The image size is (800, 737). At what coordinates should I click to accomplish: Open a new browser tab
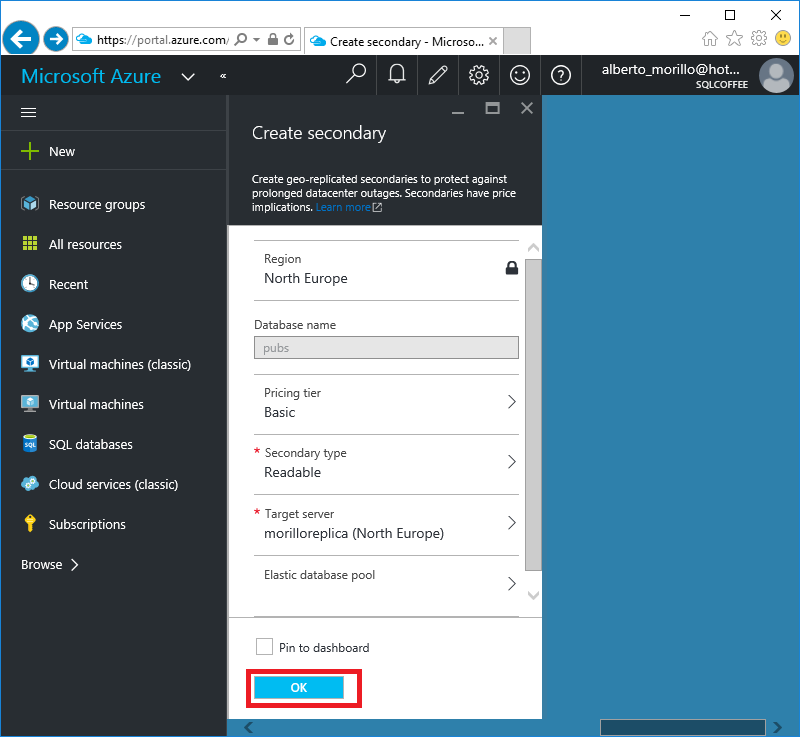tap(517, 41)
